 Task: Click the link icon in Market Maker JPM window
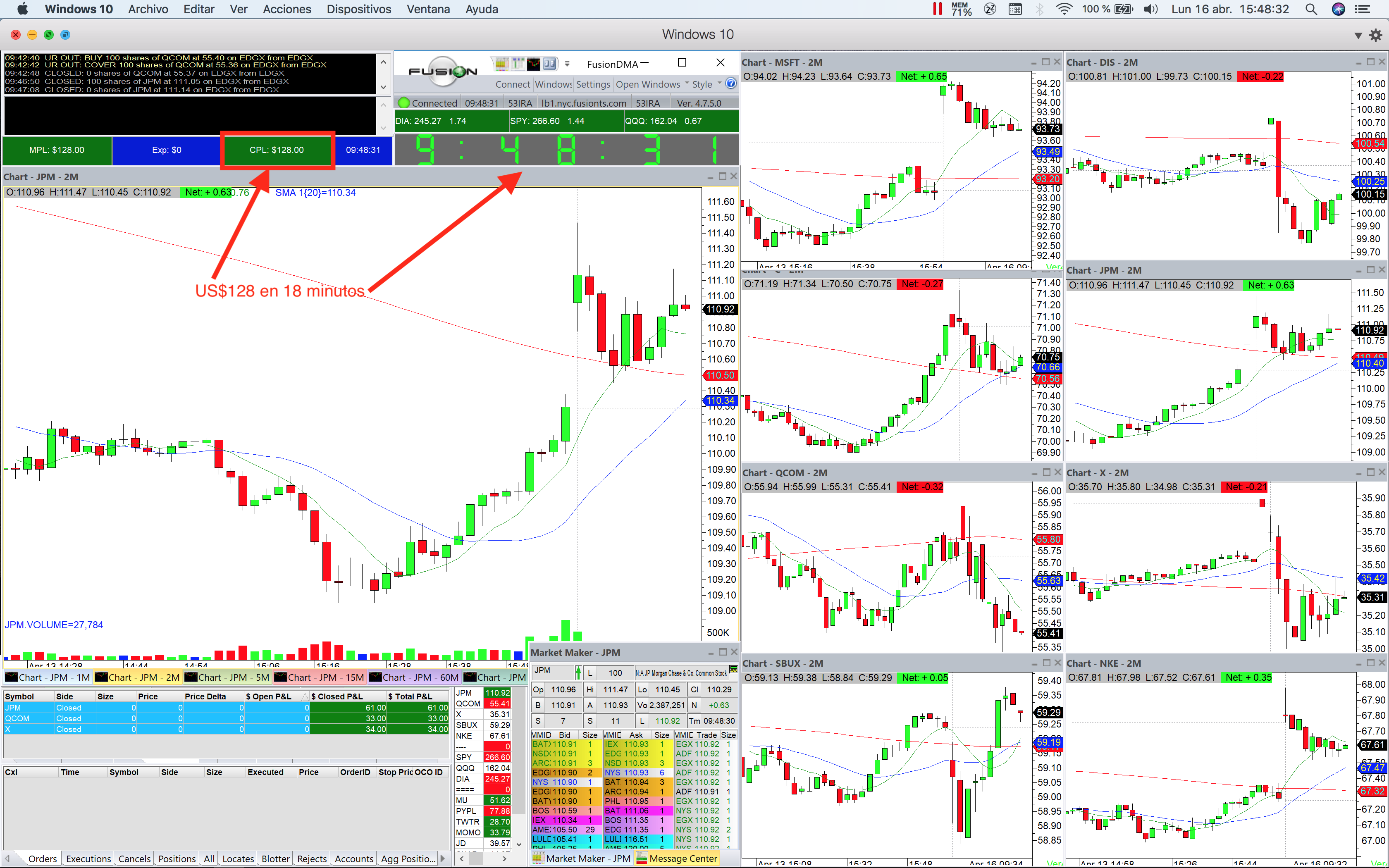[x=733, y=670]
